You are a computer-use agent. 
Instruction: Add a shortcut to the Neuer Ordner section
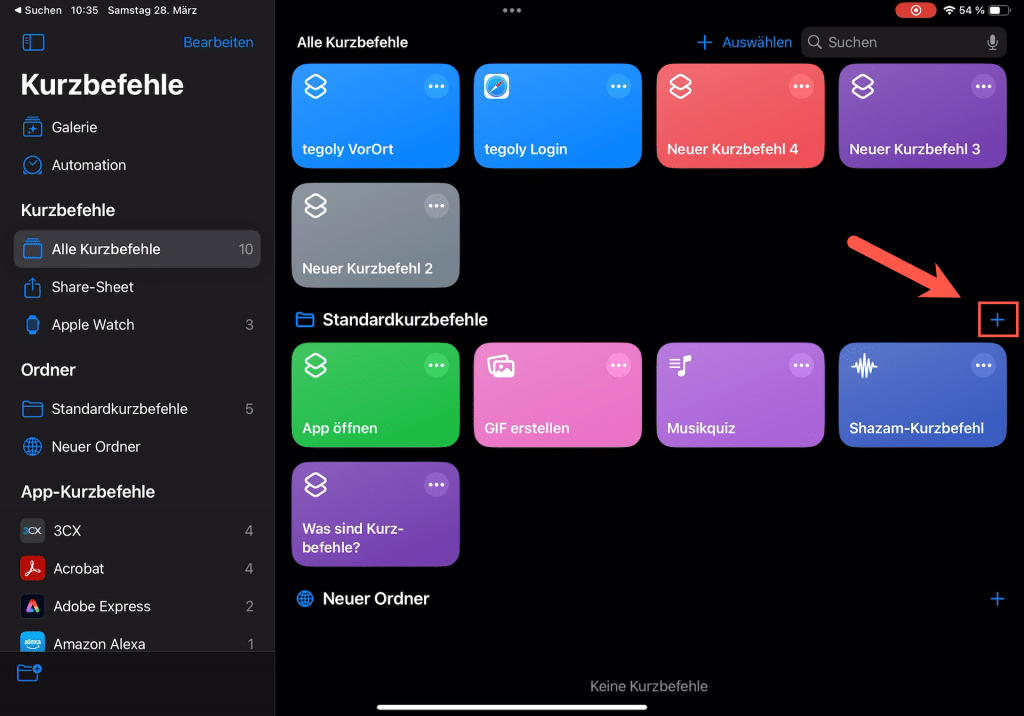pos(997,599)
